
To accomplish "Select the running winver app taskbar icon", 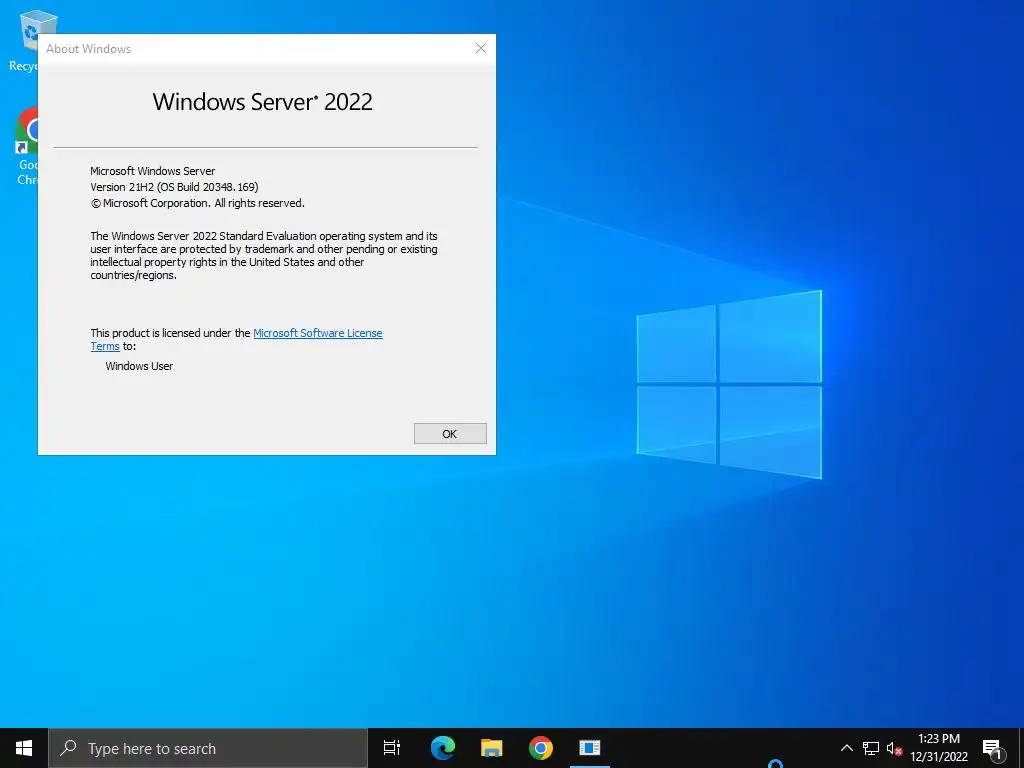I will [x=590, y=748].
